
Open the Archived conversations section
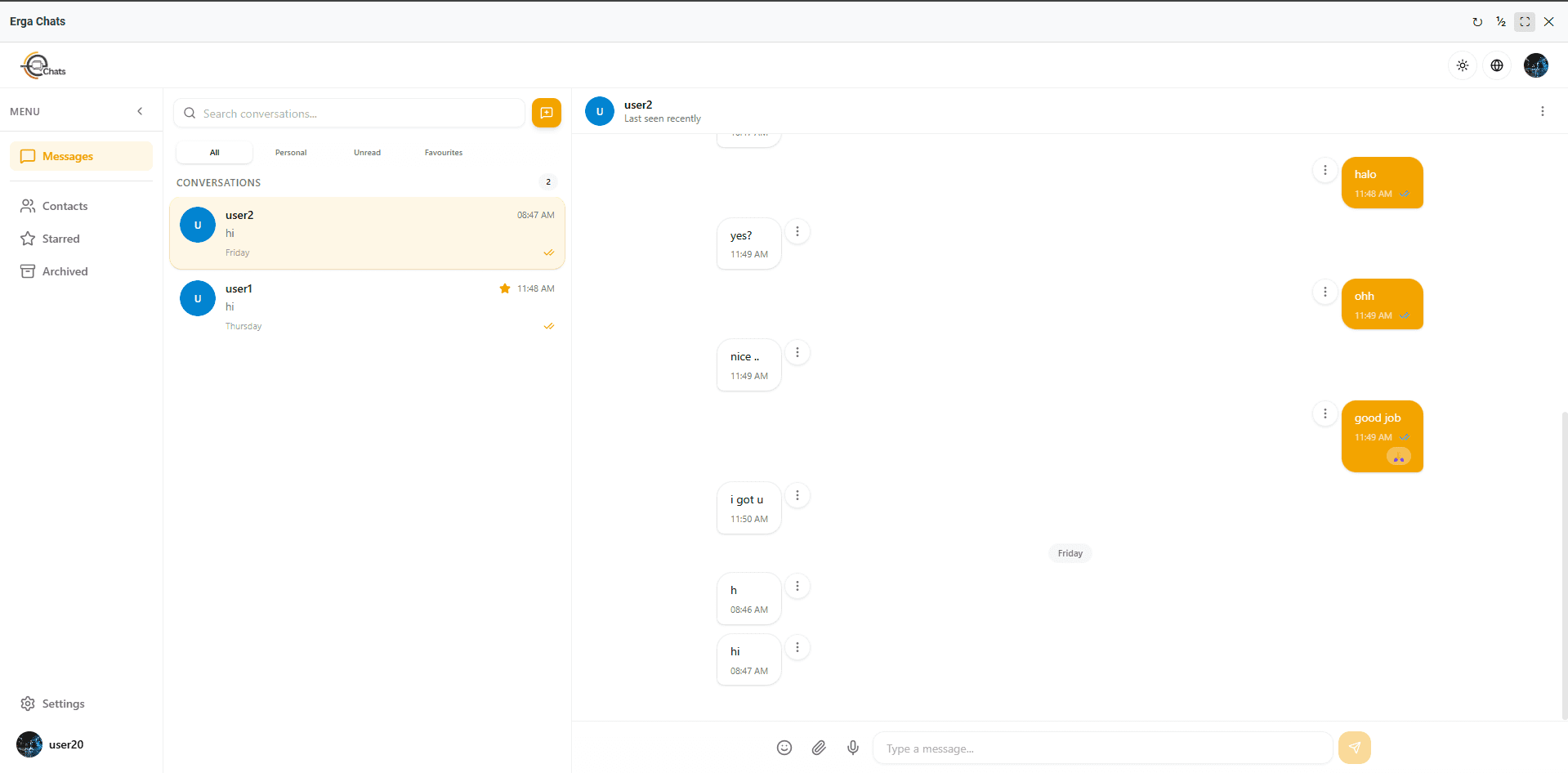[x=81, y=271]
